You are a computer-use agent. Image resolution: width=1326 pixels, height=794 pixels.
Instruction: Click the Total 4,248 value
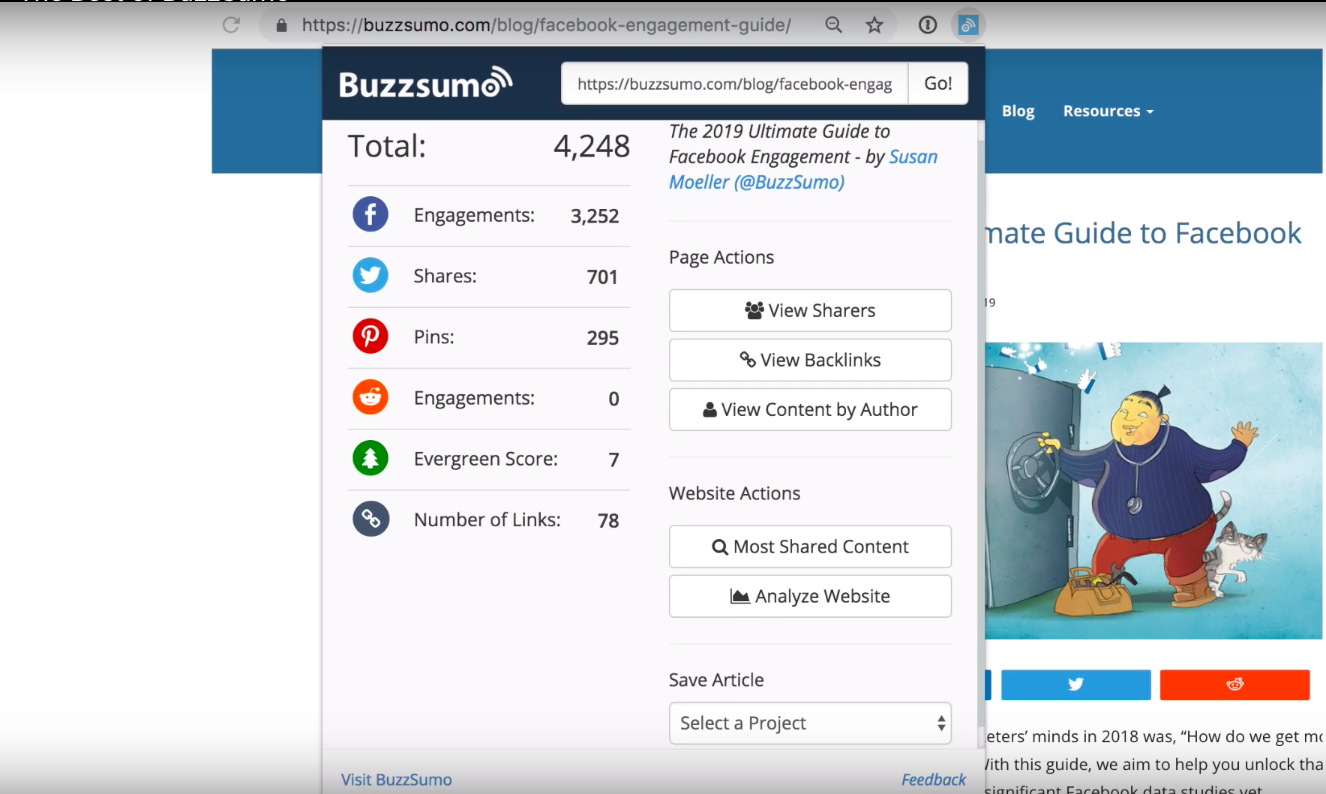coord(592,146)
